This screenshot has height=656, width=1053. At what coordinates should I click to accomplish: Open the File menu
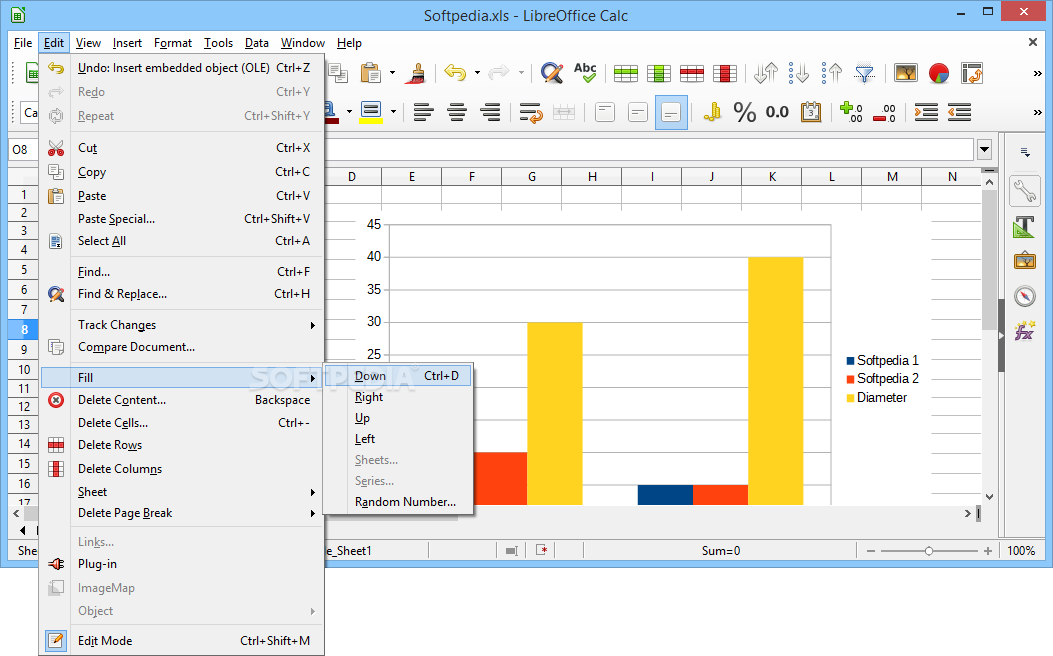pos(23,43)
